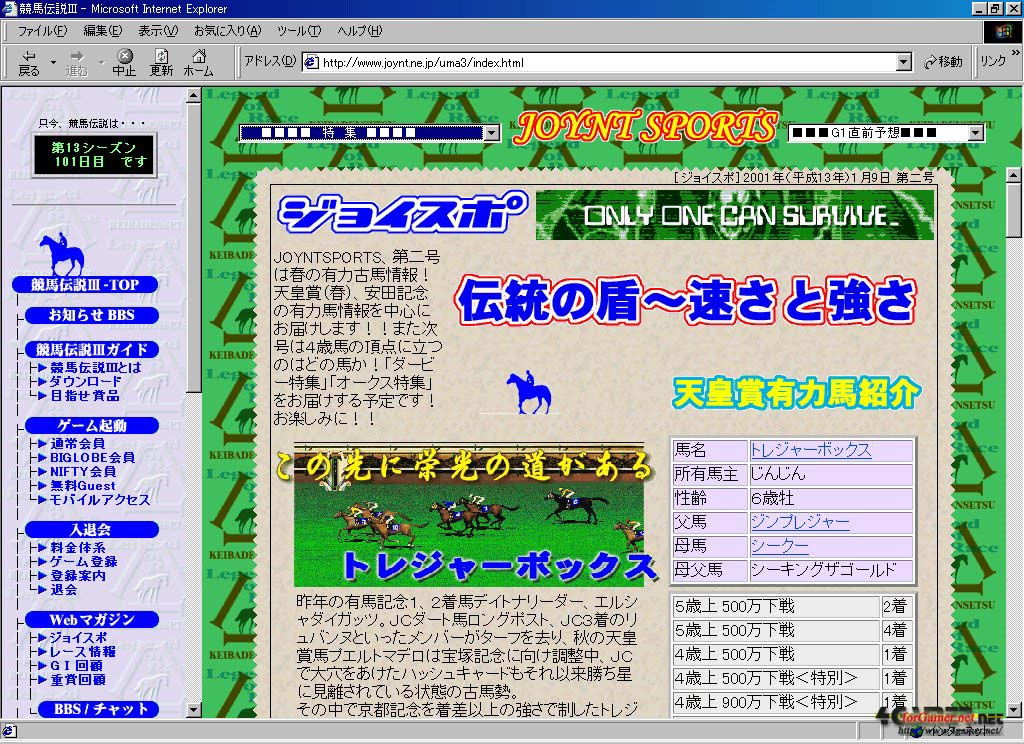
Task: Click the Refresh (更新) toolbar icon
Action: pyautogui.click(x=161, y=63)
